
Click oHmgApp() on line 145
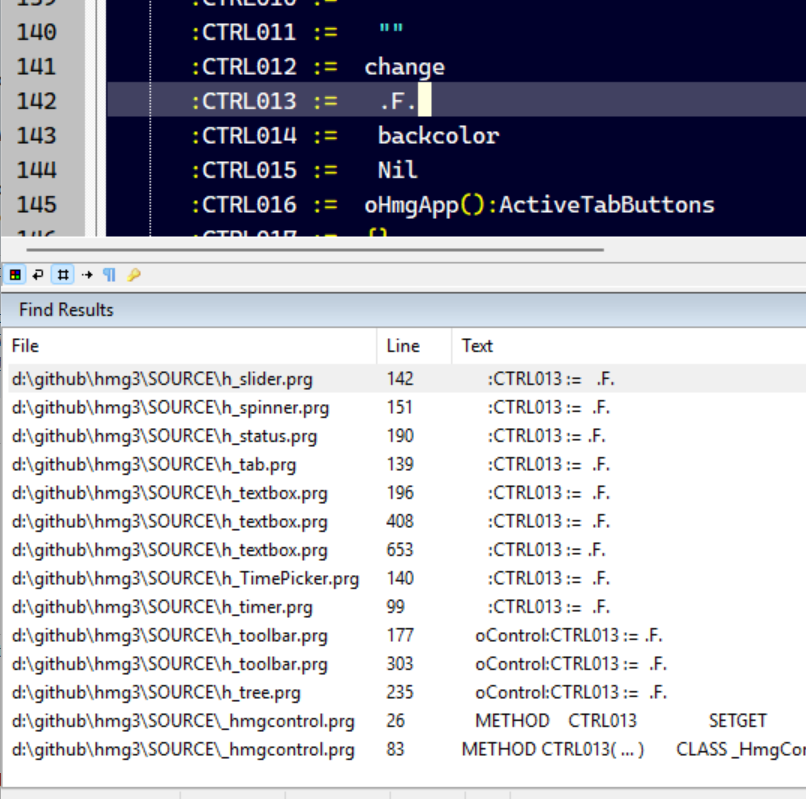tap(425, 205)
